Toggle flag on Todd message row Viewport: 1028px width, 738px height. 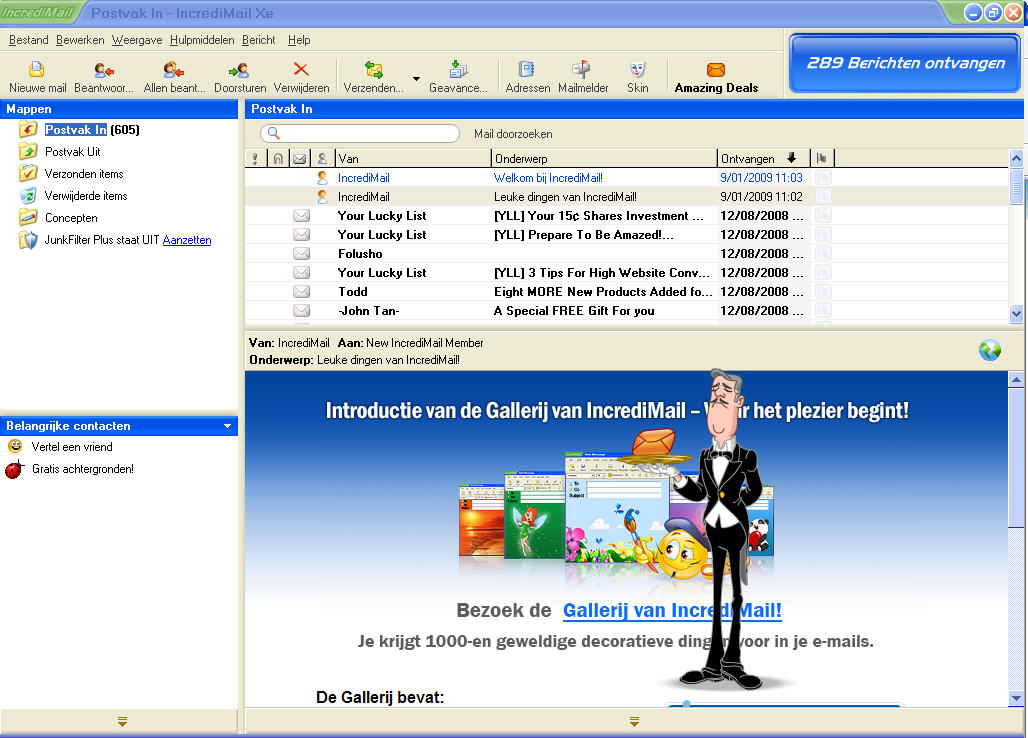[x=822, y=291]
